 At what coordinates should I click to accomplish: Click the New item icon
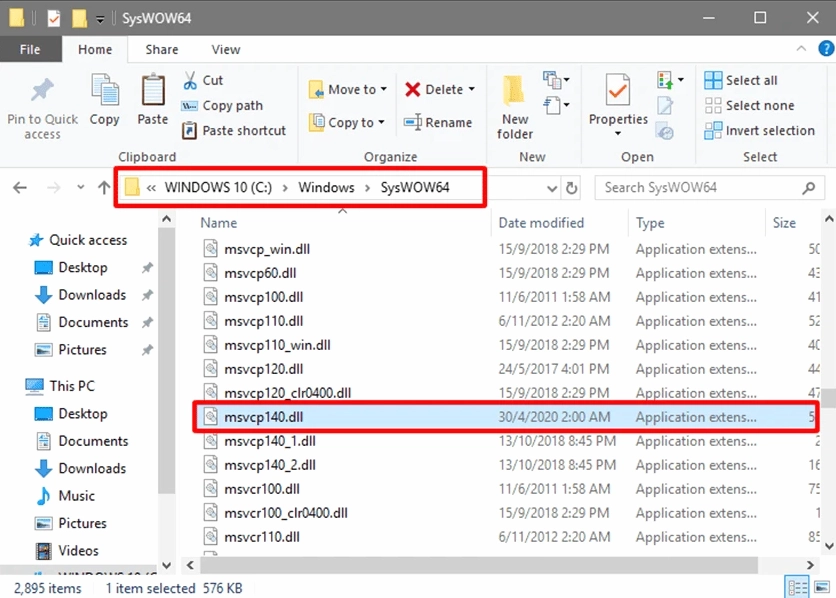pos(552,80)
